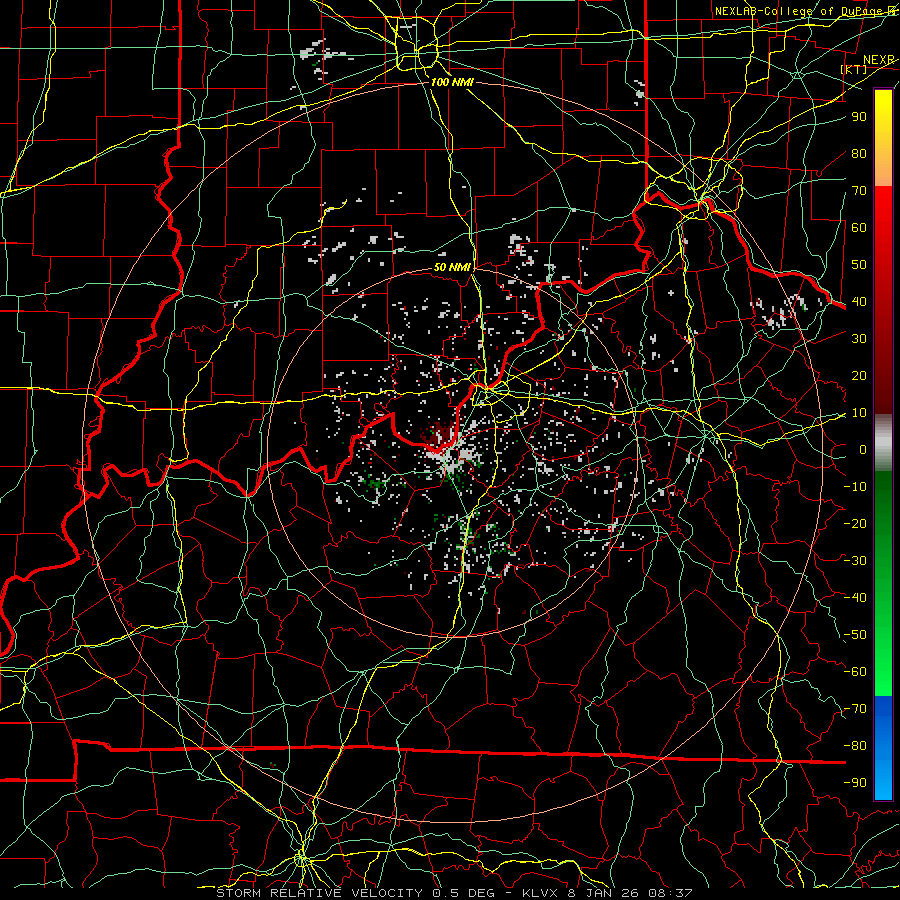This screenshot has width=900, height=900.
Task: Click the "KLVX 8 JAN 26 08:37" timestamp text
Action: click(x=607, y=893)
